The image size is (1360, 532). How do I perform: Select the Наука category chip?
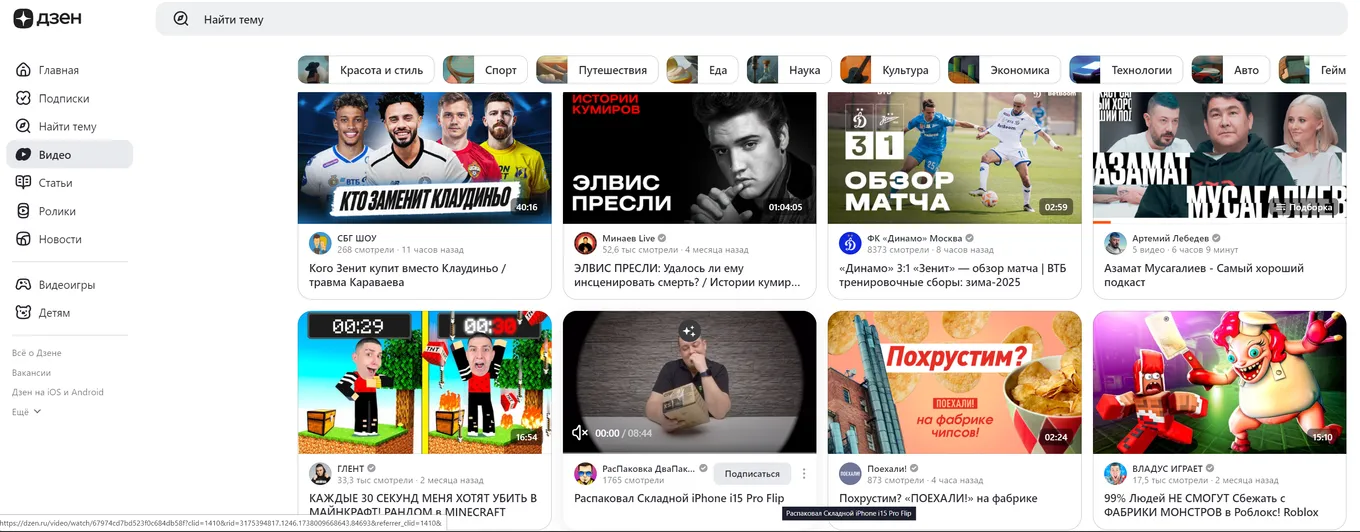coord(789,70)
